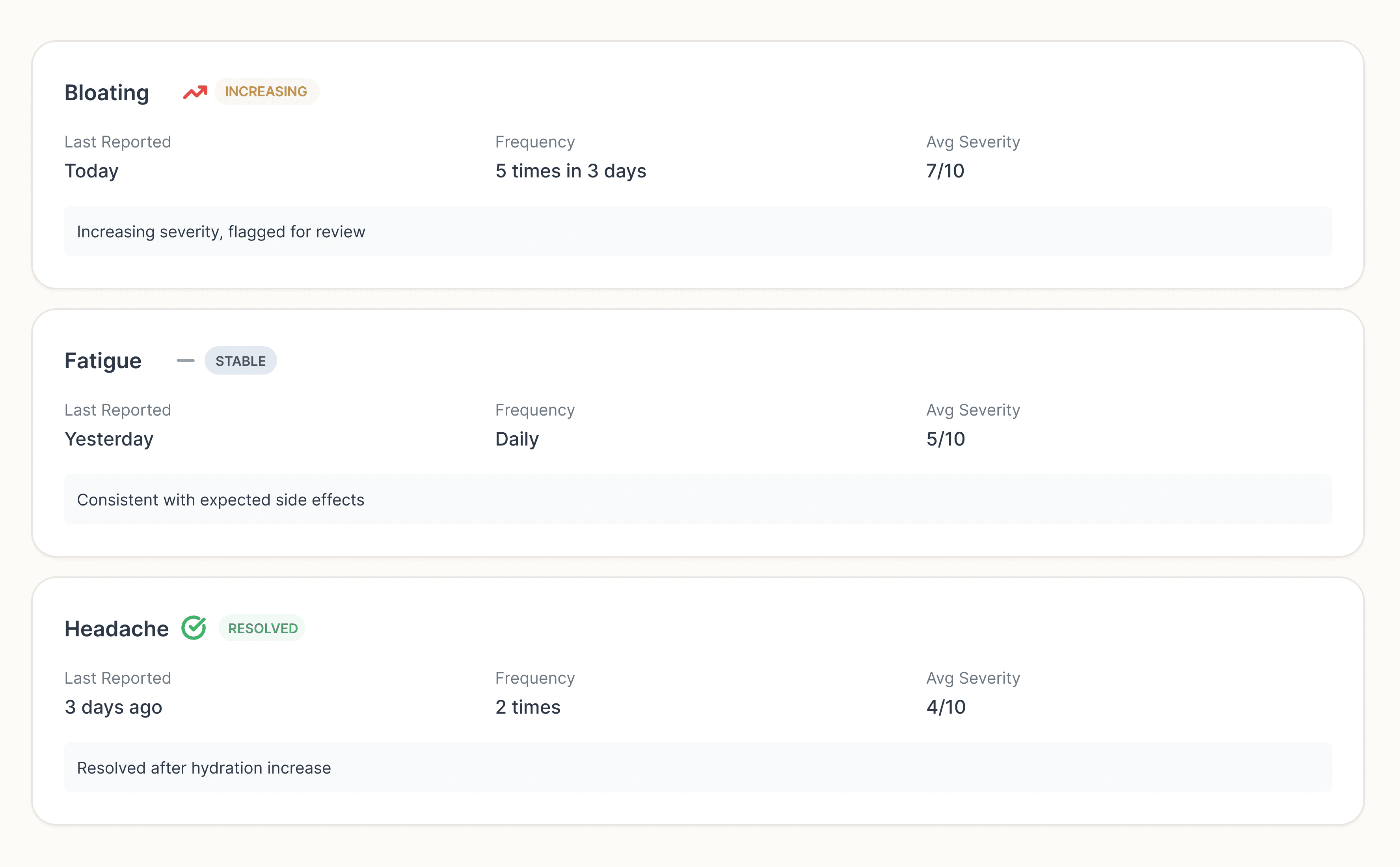The height and width of the screenshot is (867, 1400).
Task: Select the Fatigue symptom title
Action: [x=103, y=361]
